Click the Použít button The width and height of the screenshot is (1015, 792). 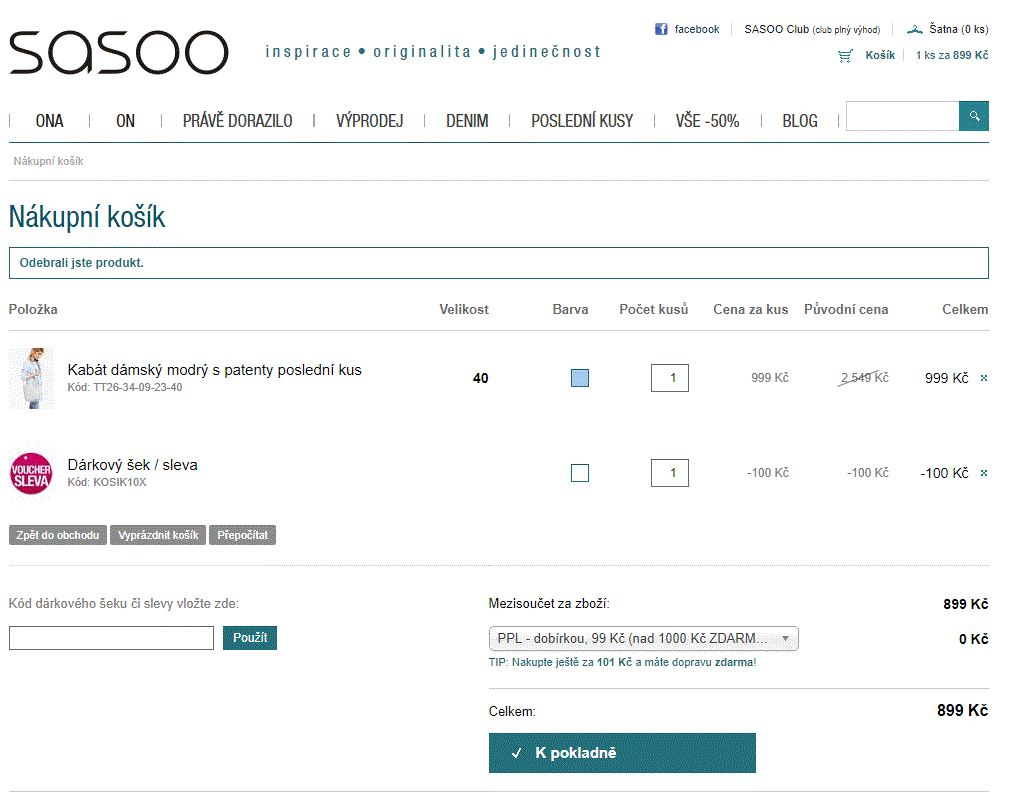click(250, 638)
